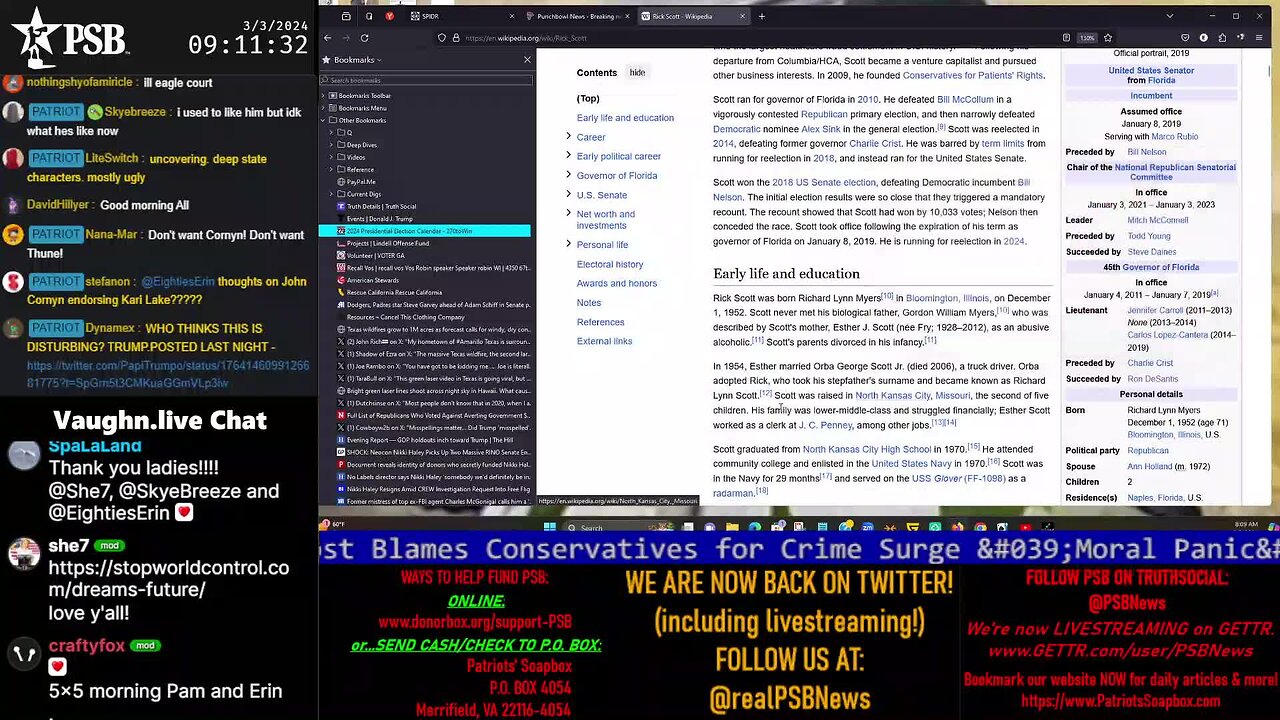Open the Bloomington, Illinois link in article
The width and height of the screenshot is (1280, 720).
tap(946, 298)
